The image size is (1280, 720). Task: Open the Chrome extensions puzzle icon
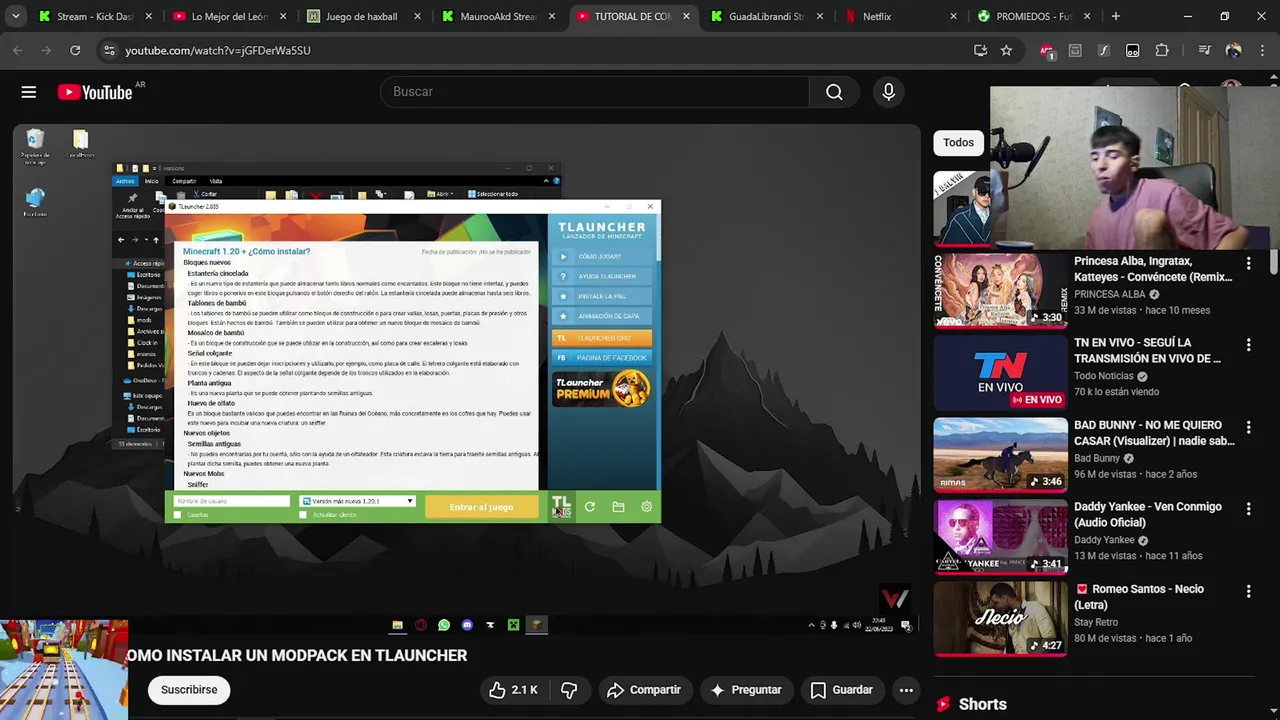tap(1162, 50)
